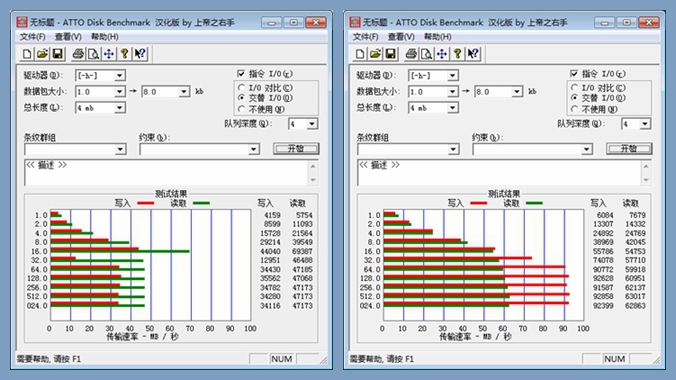Click the description scrollbar down arrow in left window
676x380 pixels.
click(x=313, y=180)
